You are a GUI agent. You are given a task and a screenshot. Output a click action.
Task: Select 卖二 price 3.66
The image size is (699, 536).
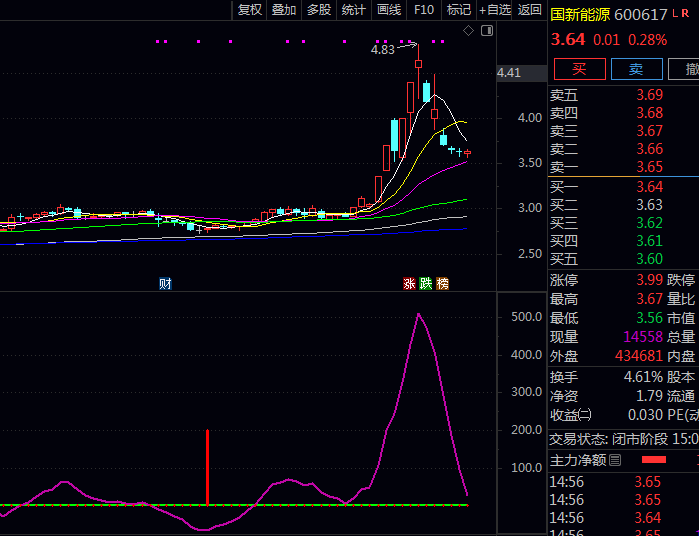650,149
